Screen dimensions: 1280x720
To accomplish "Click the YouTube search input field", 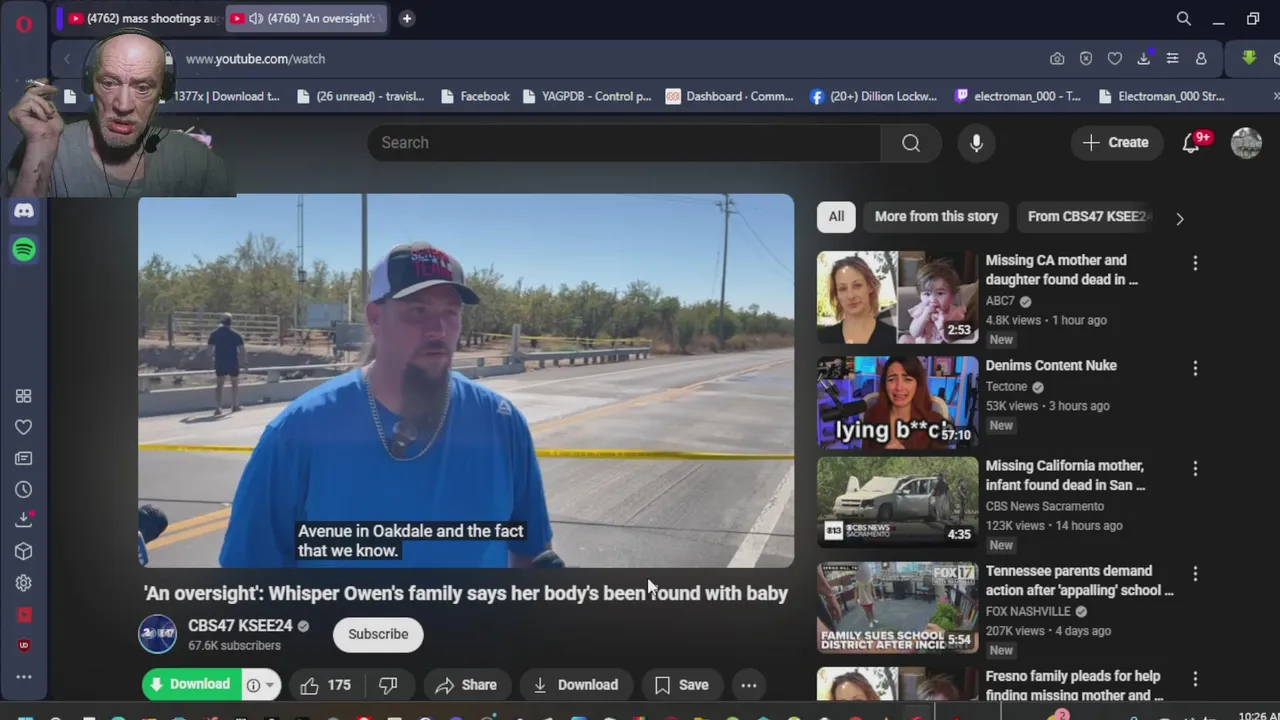I will 624,143.
